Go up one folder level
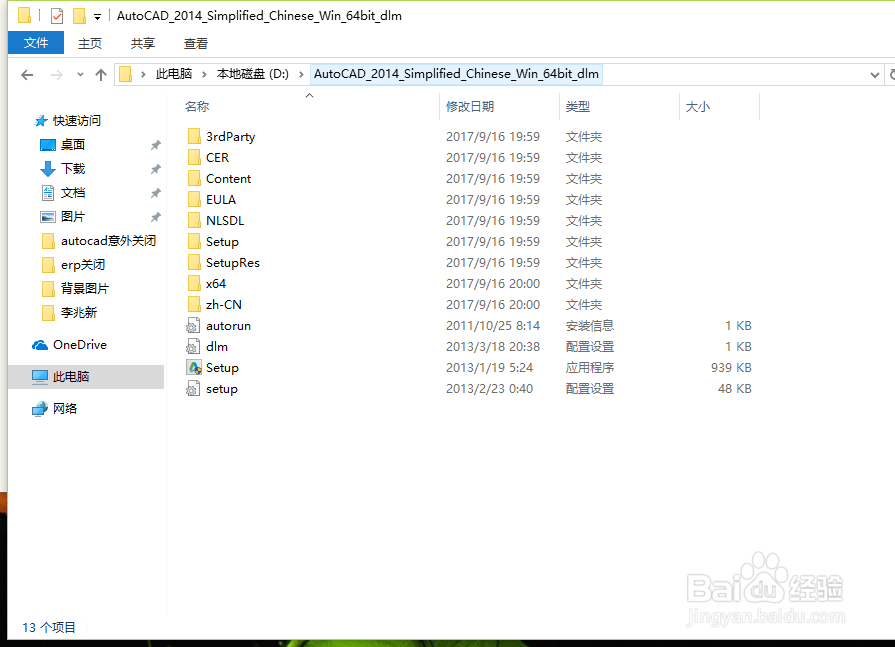895x647 pixels. 101,75
